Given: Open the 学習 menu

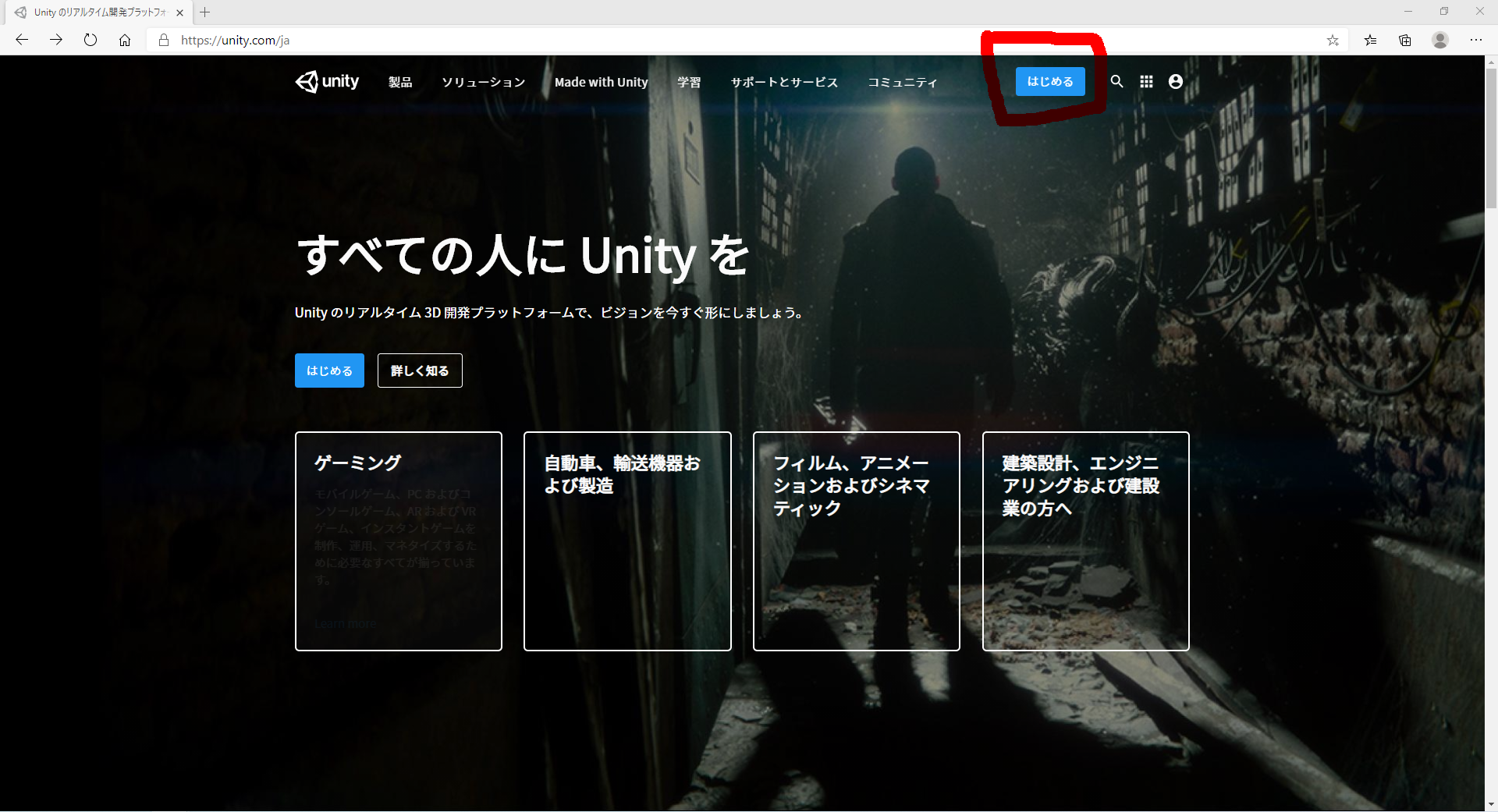Looking at the screenshot, I should (689, 82).
